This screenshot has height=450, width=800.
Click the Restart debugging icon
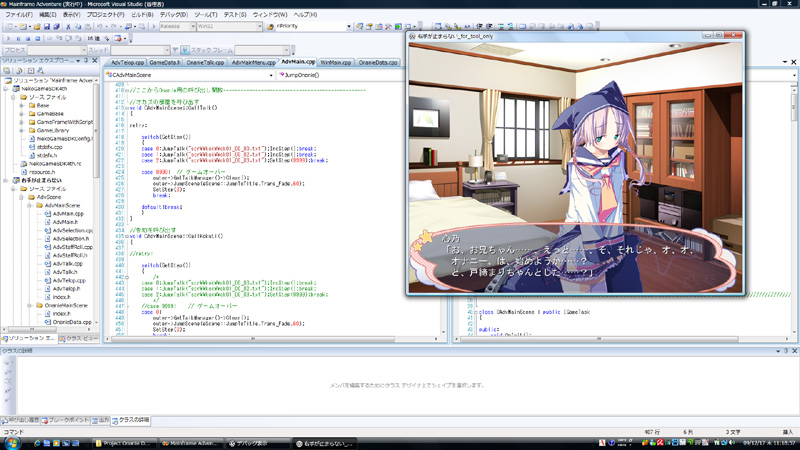click(38, 38)
